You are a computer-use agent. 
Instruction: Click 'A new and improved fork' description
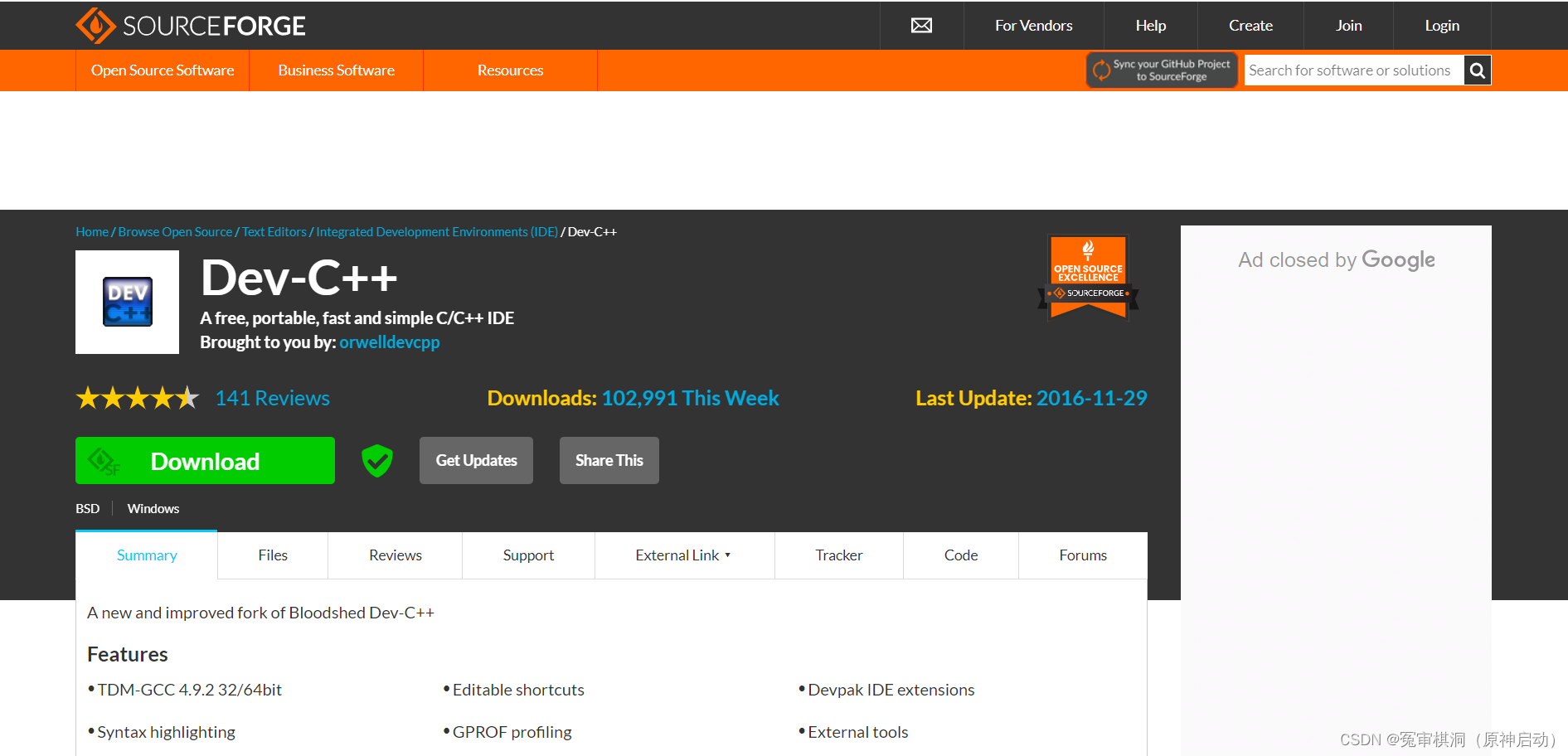(x=260, y=613)
